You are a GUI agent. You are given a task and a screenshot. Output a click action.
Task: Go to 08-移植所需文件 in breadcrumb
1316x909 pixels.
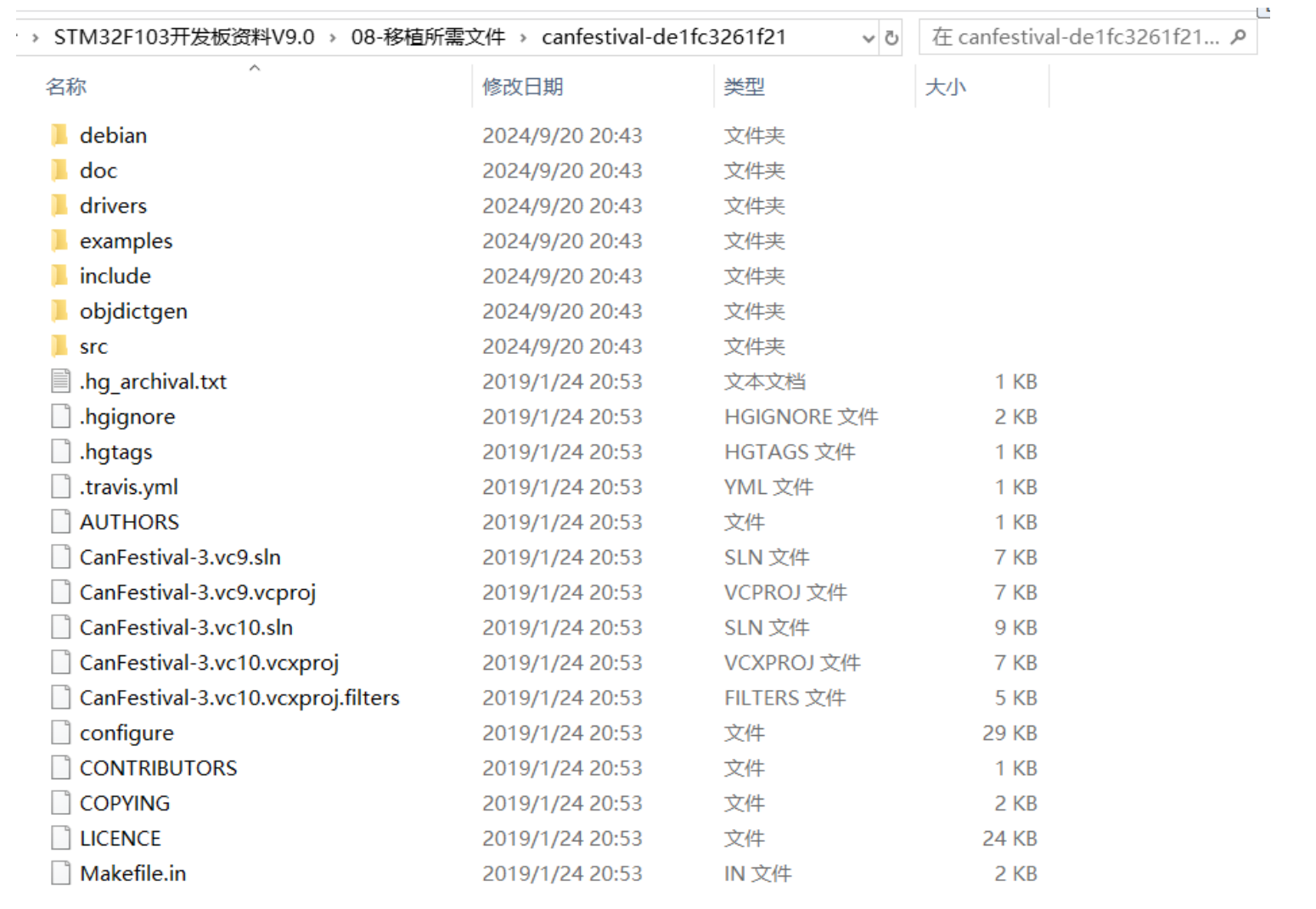pyautogui.click(x=428, y=37)
